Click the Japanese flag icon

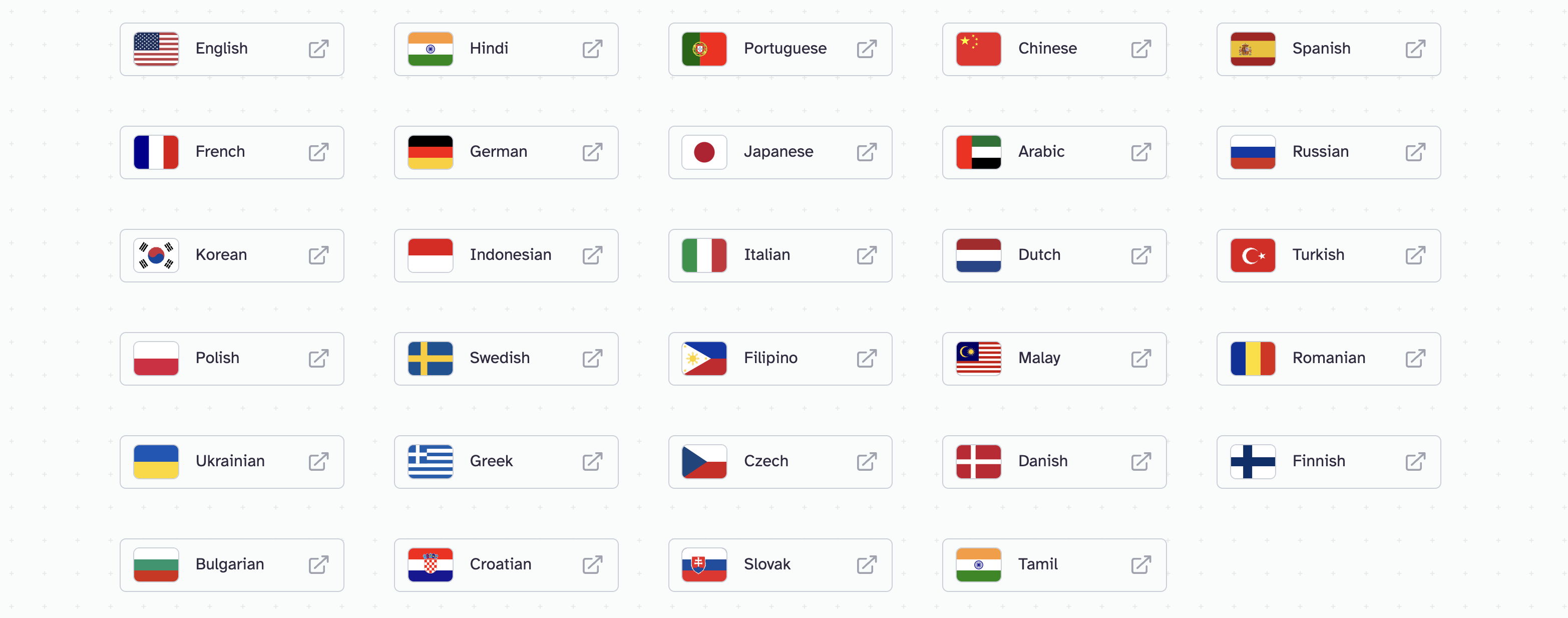[704, 152]
